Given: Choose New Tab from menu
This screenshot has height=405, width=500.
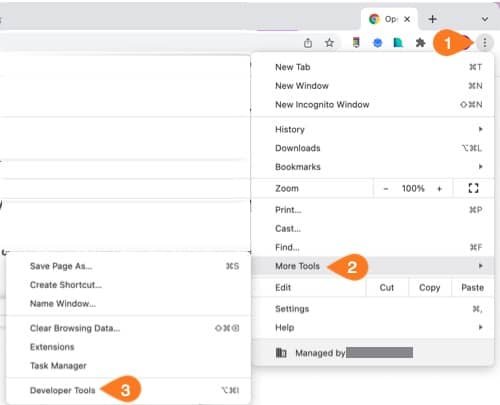Looking at the screenshot, I should [x=373, y=67].
